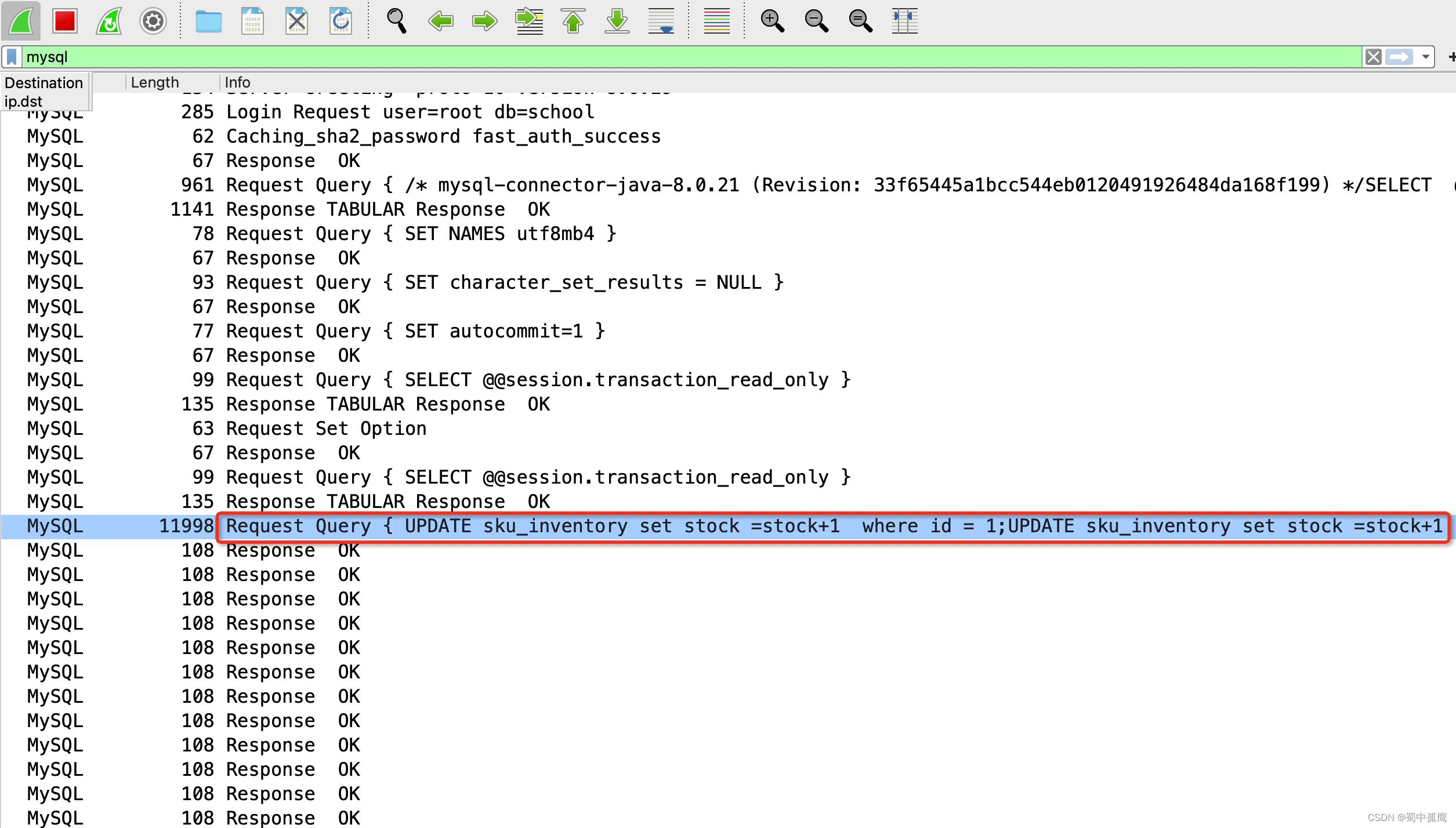Toggle auto-scroll during live capture

(661, 21)
